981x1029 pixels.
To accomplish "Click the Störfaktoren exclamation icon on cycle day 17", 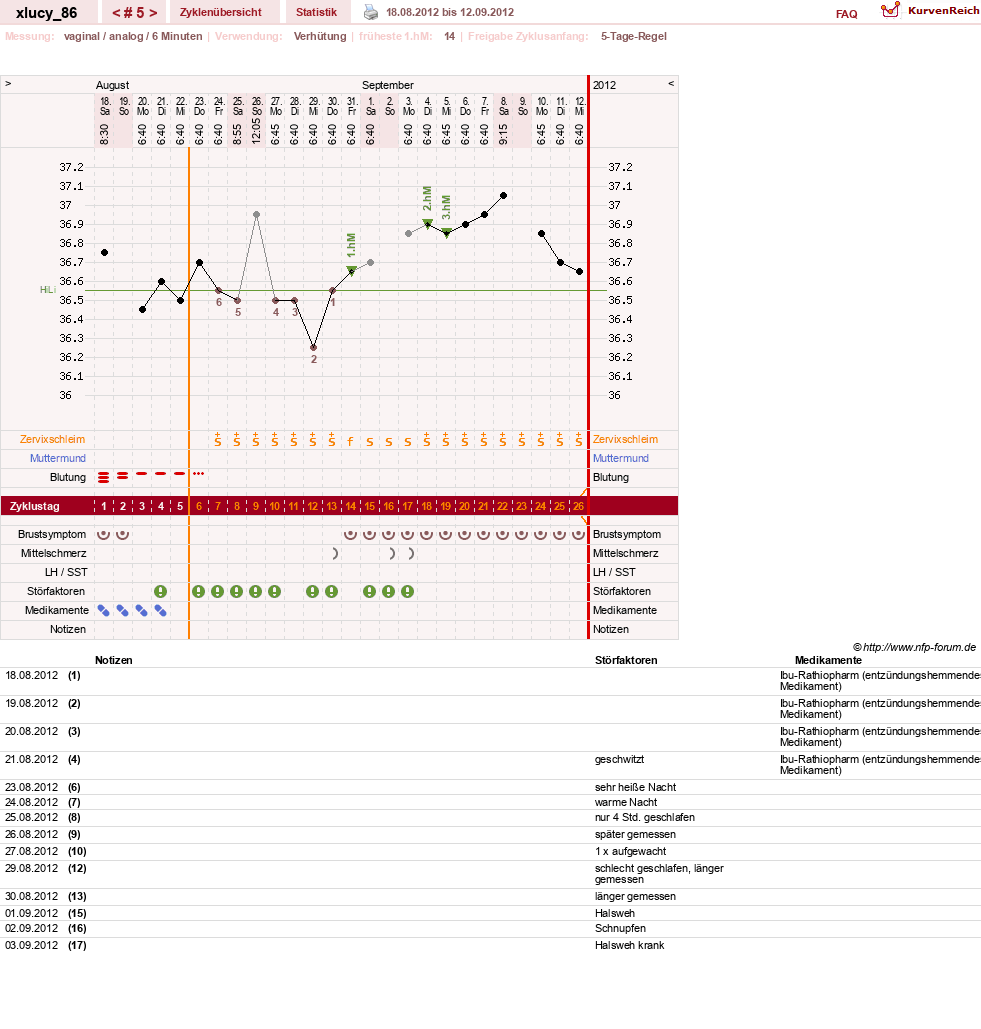I will 407,591.
